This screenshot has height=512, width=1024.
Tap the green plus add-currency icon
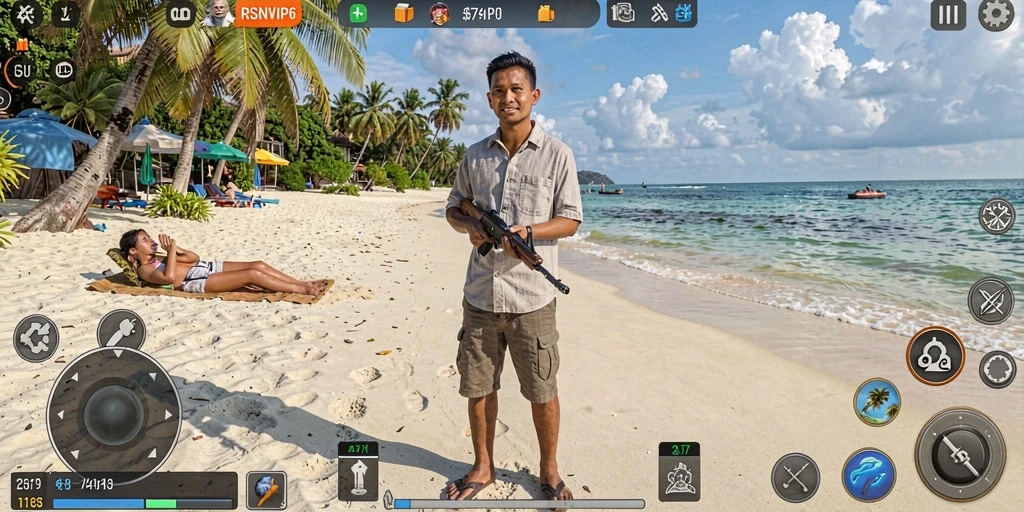[358, 13]
